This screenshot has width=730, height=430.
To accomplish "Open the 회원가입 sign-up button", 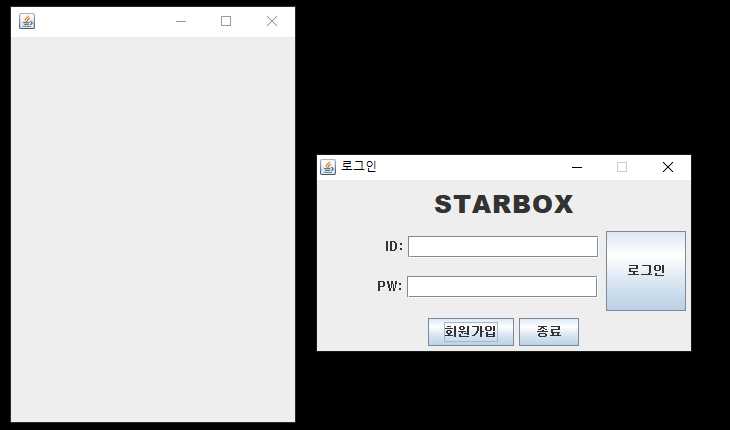I will [471, 332].
